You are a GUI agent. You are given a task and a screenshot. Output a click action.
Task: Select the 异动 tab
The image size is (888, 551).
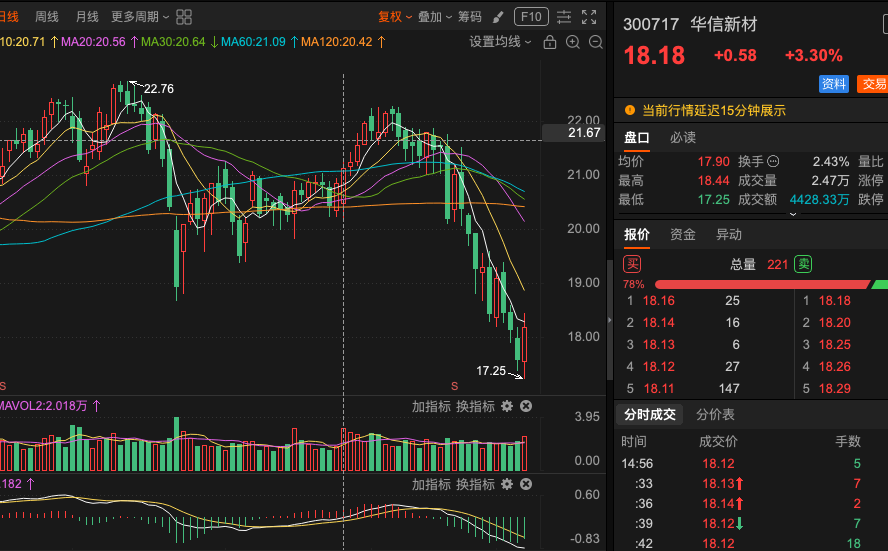(728, 234)
